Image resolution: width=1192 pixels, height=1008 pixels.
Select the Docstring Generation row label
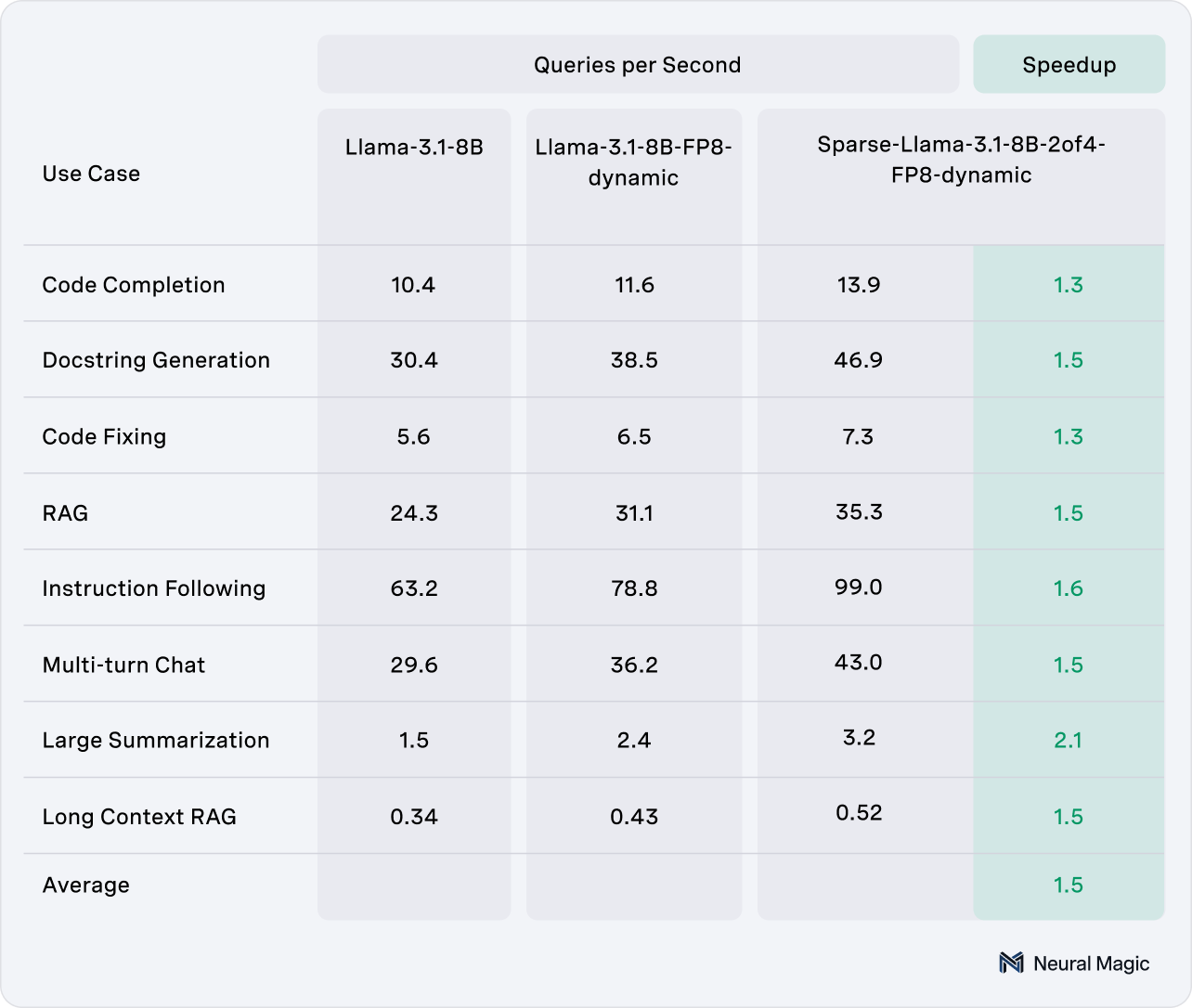coord(156,360)
